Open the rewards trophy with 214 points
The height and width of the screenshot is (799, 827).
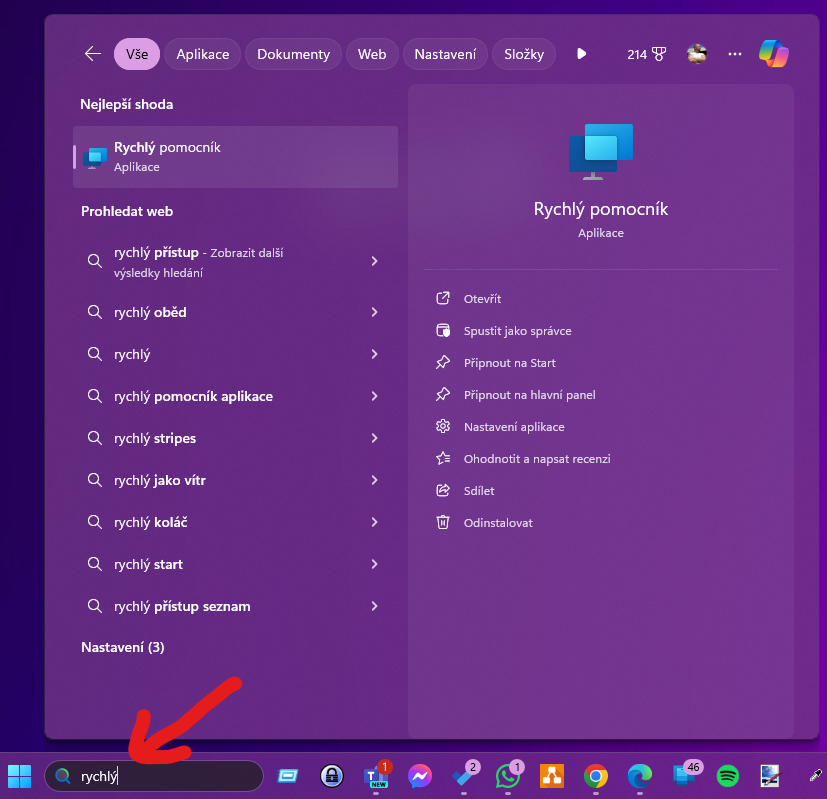tap(647, 54)
